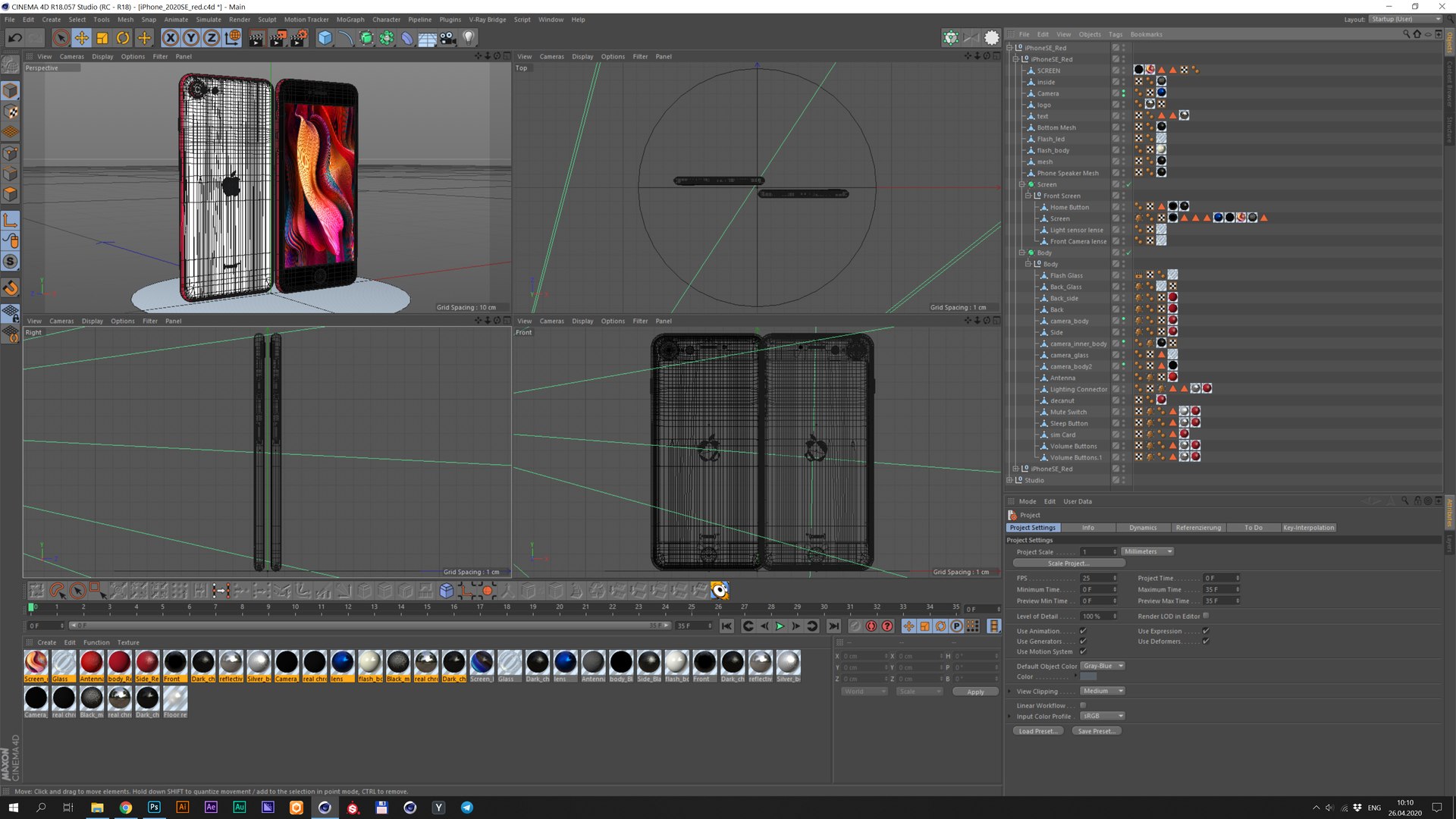Click the Save Preset button
Screen dimensions: 1456x819
coord(1097,732)
